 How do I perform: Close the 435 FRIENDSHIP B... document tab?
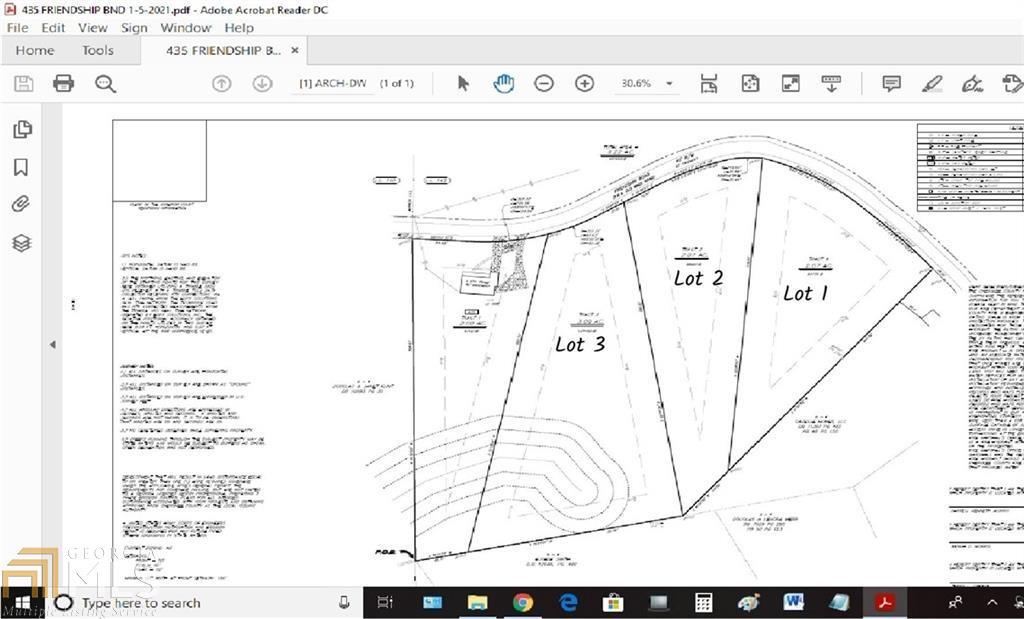coord(295,50)
